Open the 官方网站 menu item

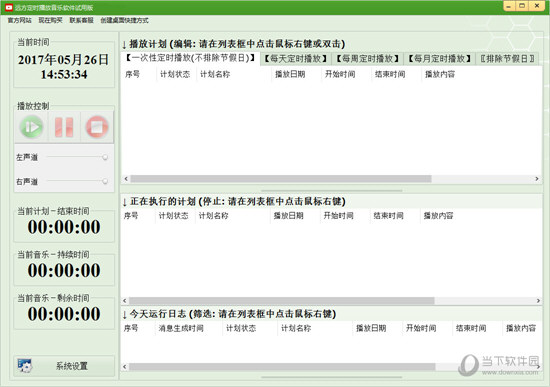(x=20, y=20)
